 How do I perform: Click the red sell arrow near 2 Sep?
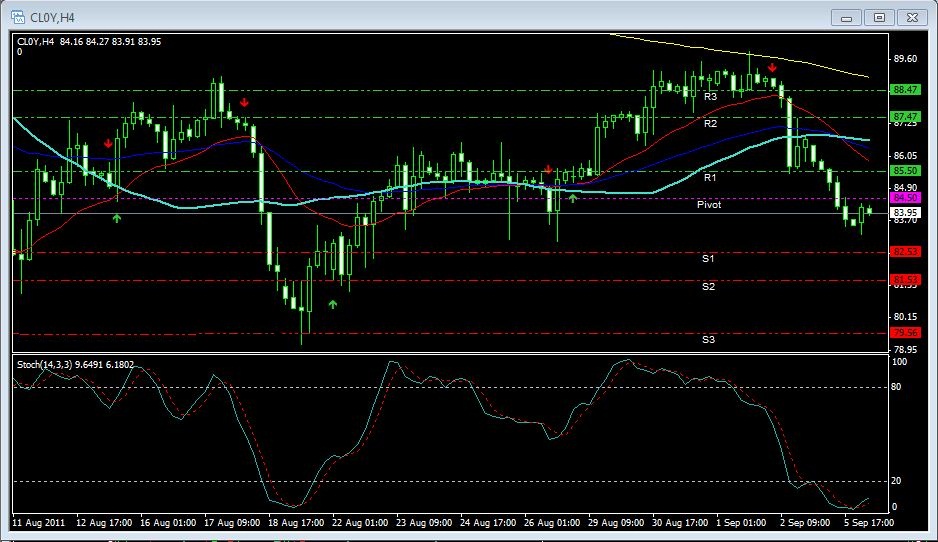(772, 68)
